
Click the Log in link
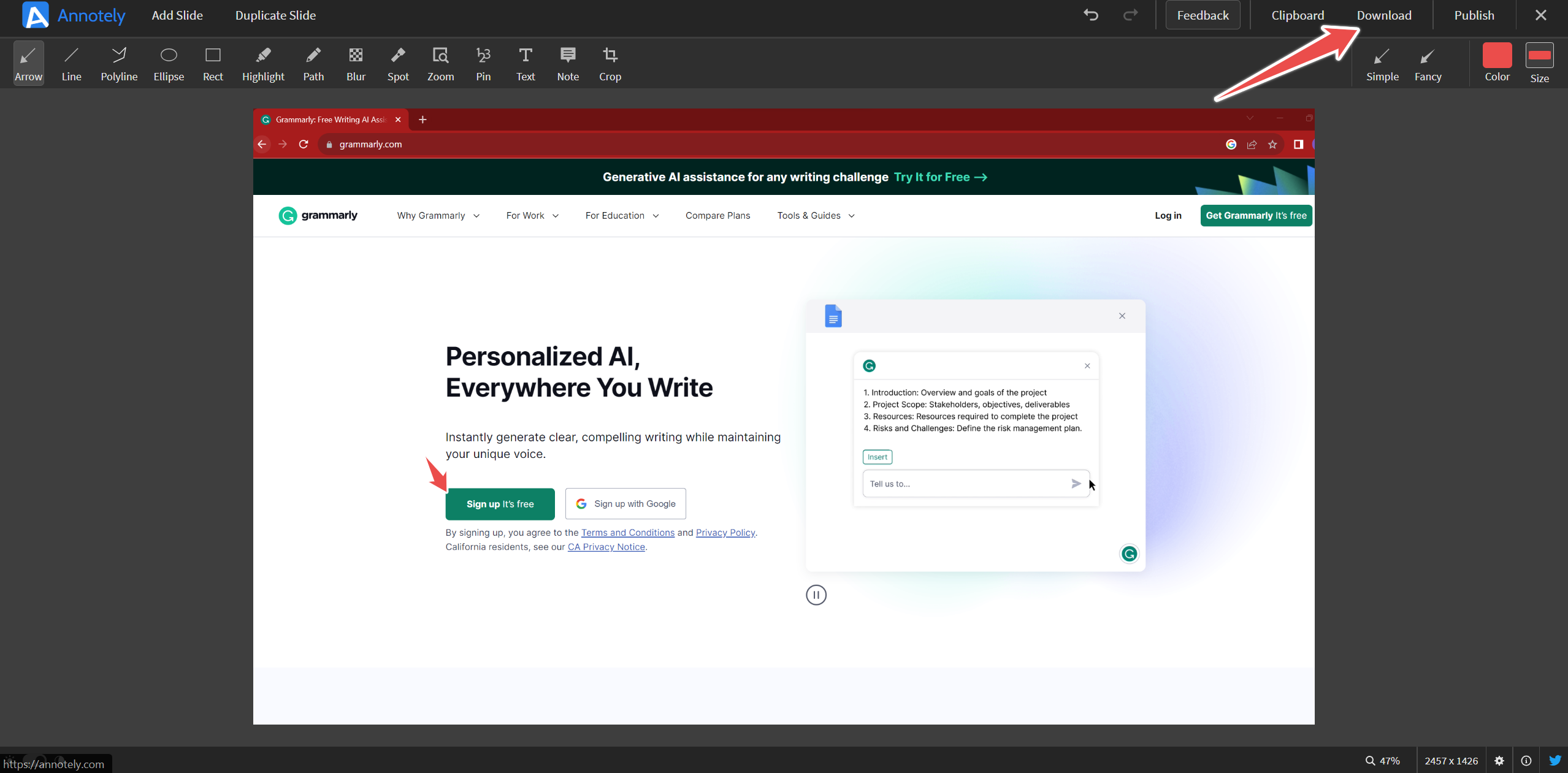coord(1168,216)
